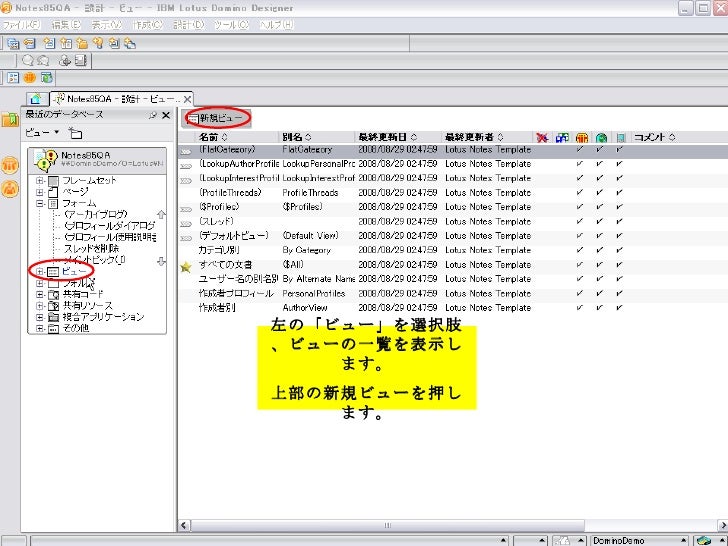Select the (アーカイブログ) form in tree
728x546 pixels.
pos(96,214)
